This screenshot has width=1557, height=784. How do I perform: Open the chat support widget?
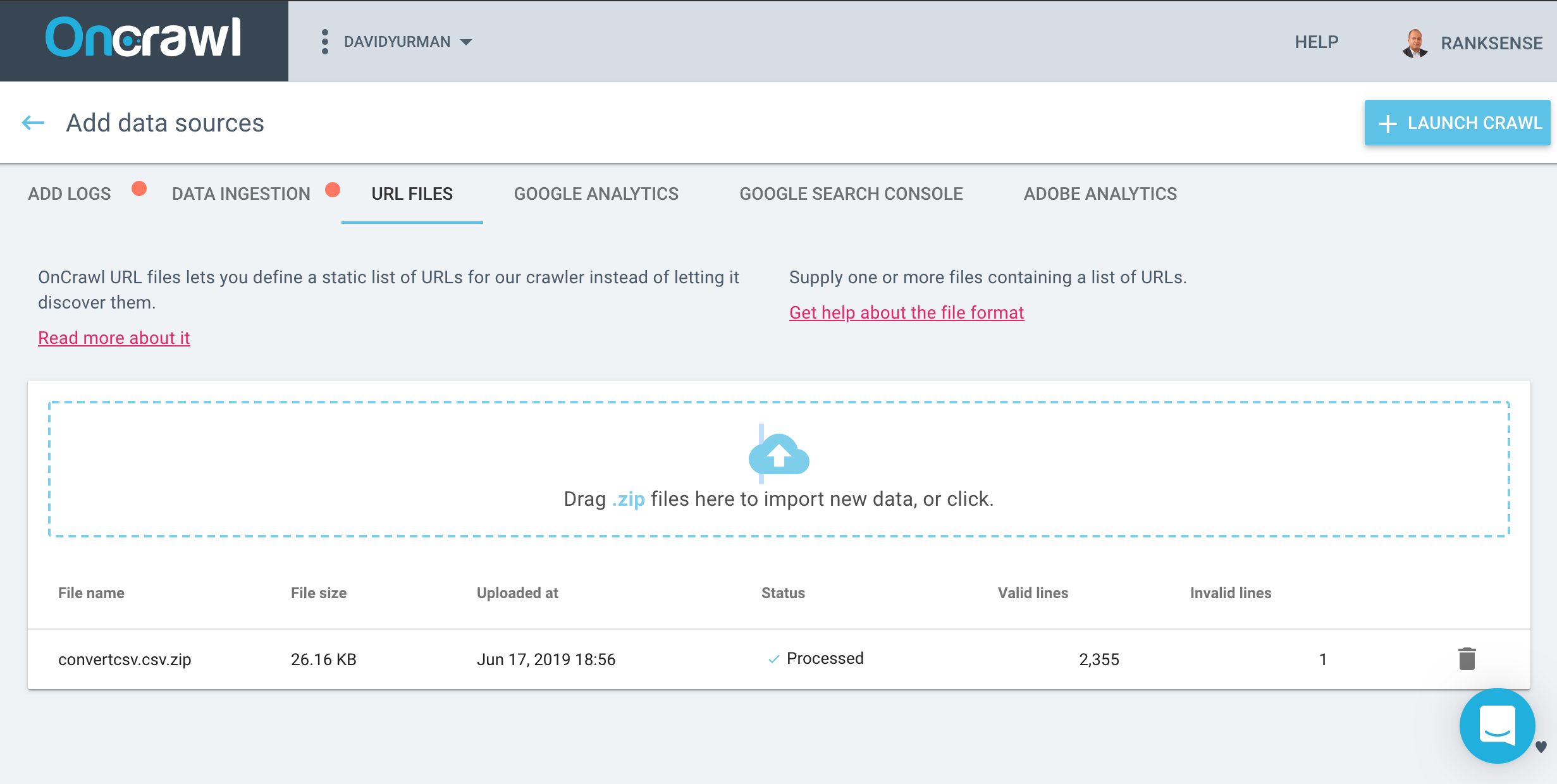click(1497, 725)
